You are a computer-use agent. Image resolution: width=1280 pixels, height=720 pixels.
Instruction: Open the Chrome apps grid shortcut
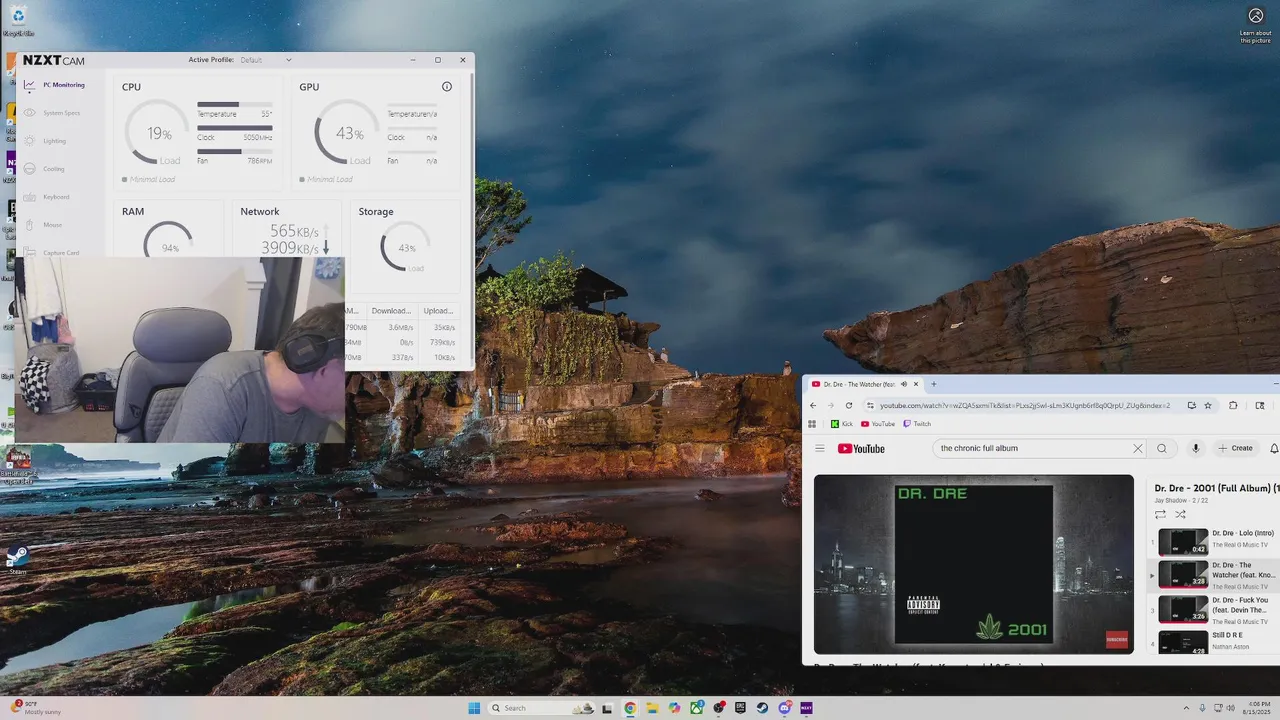[812, 424]
